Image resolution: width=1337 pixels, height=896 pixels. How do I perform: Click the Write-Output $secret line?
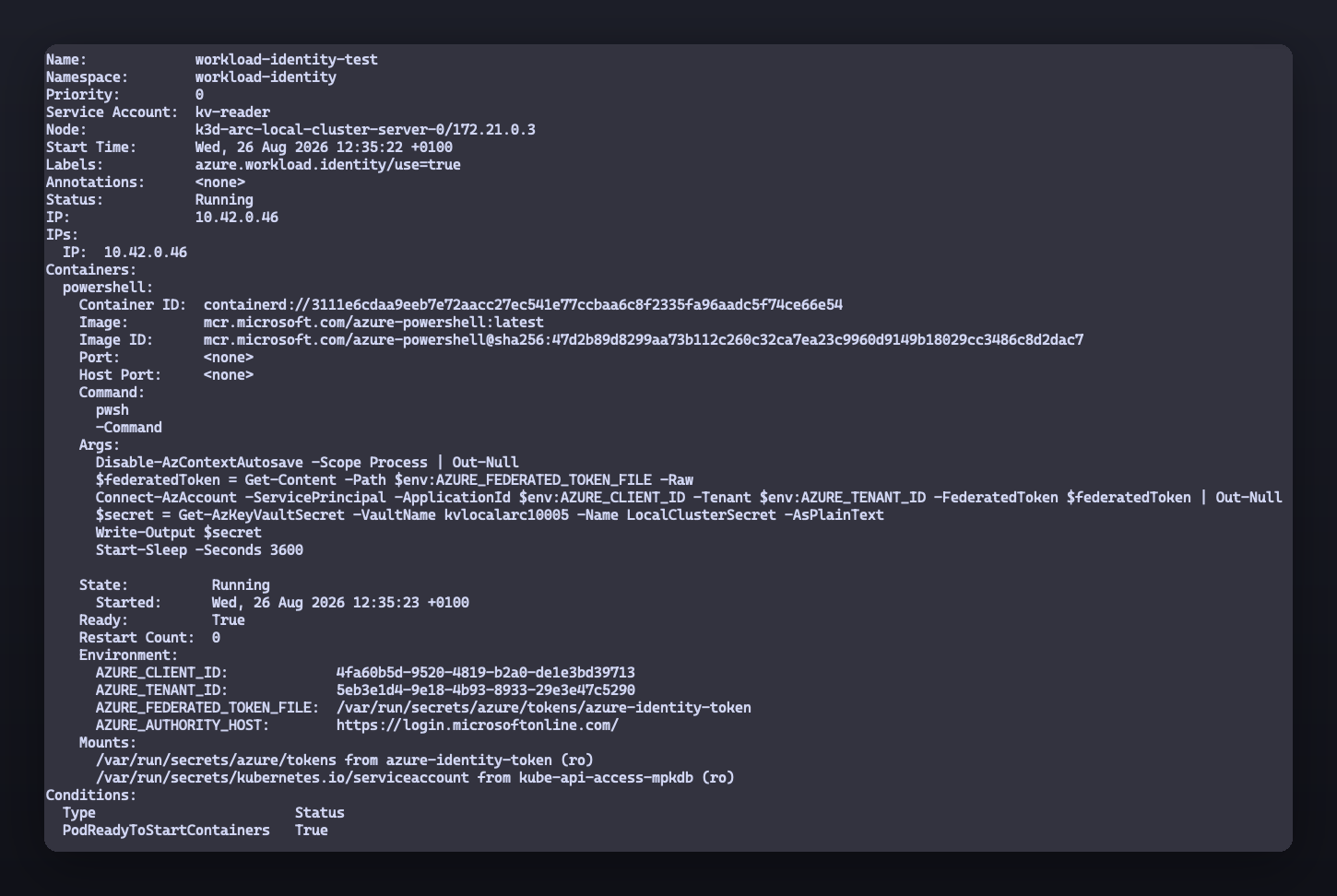tap(179, 533)
